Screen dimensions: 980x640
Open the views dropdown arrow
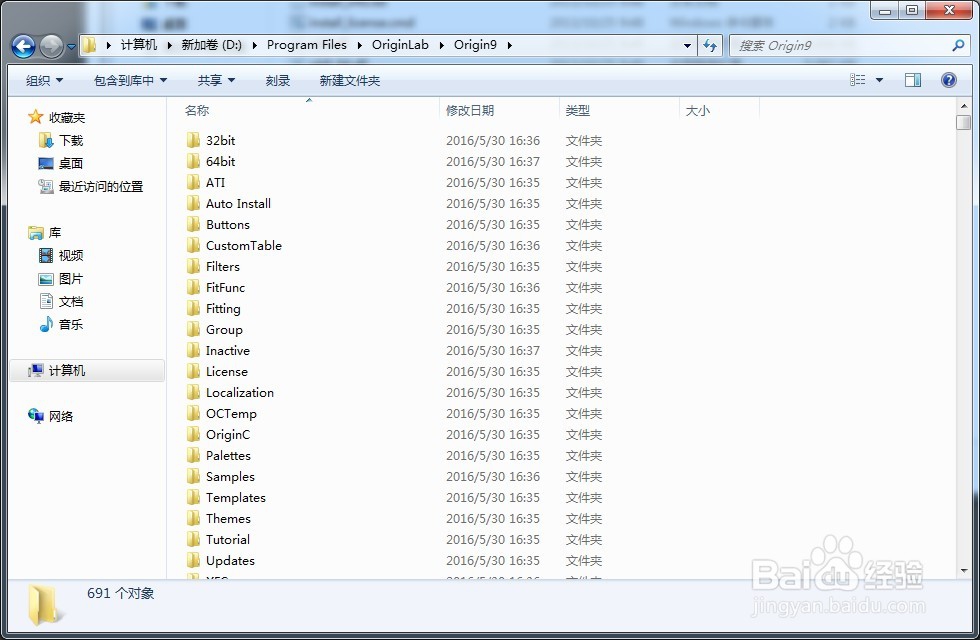(878, 79)
